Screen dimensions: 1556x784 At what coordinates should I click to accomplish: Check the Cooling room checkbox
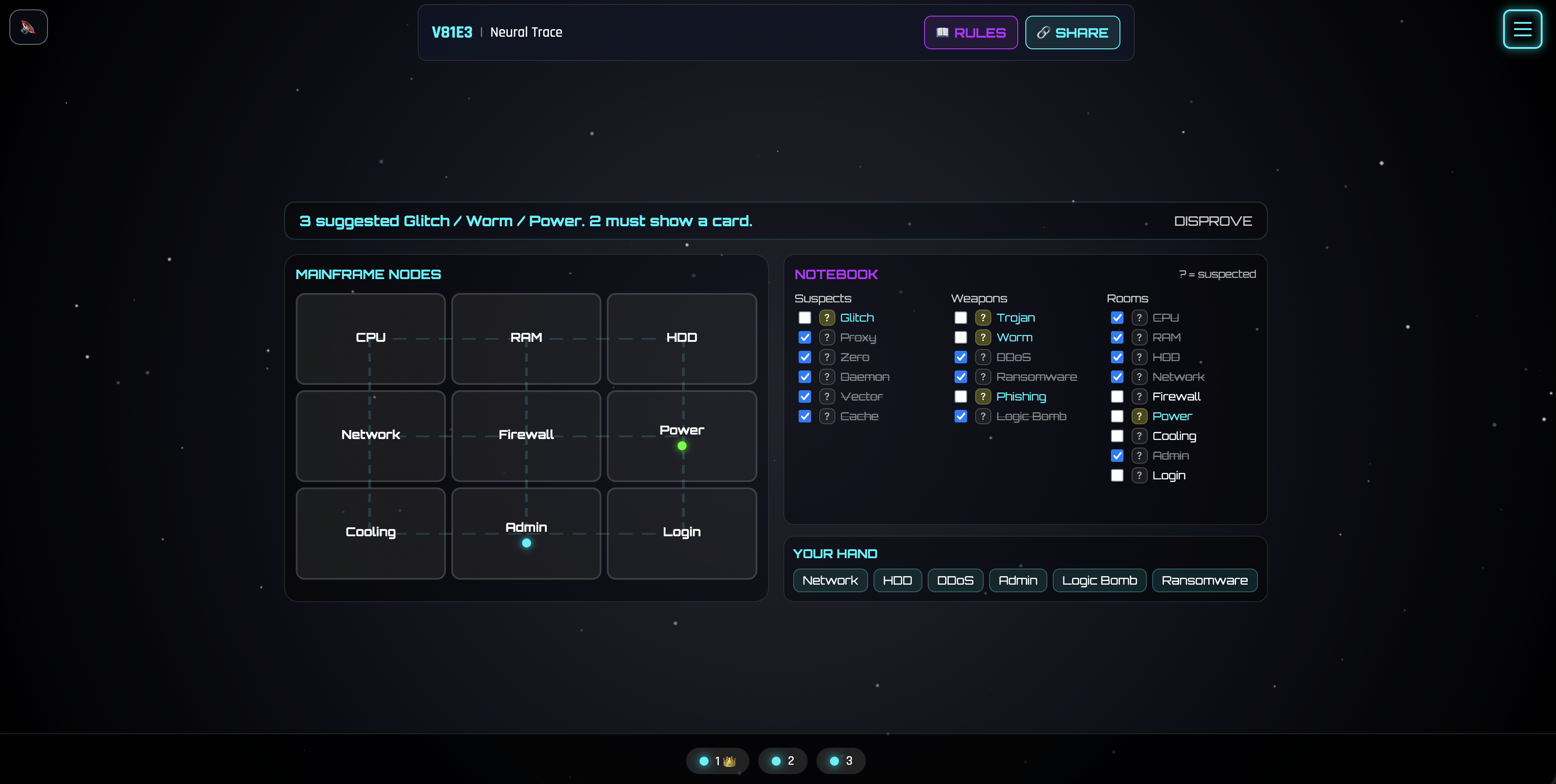[1116, 436]
